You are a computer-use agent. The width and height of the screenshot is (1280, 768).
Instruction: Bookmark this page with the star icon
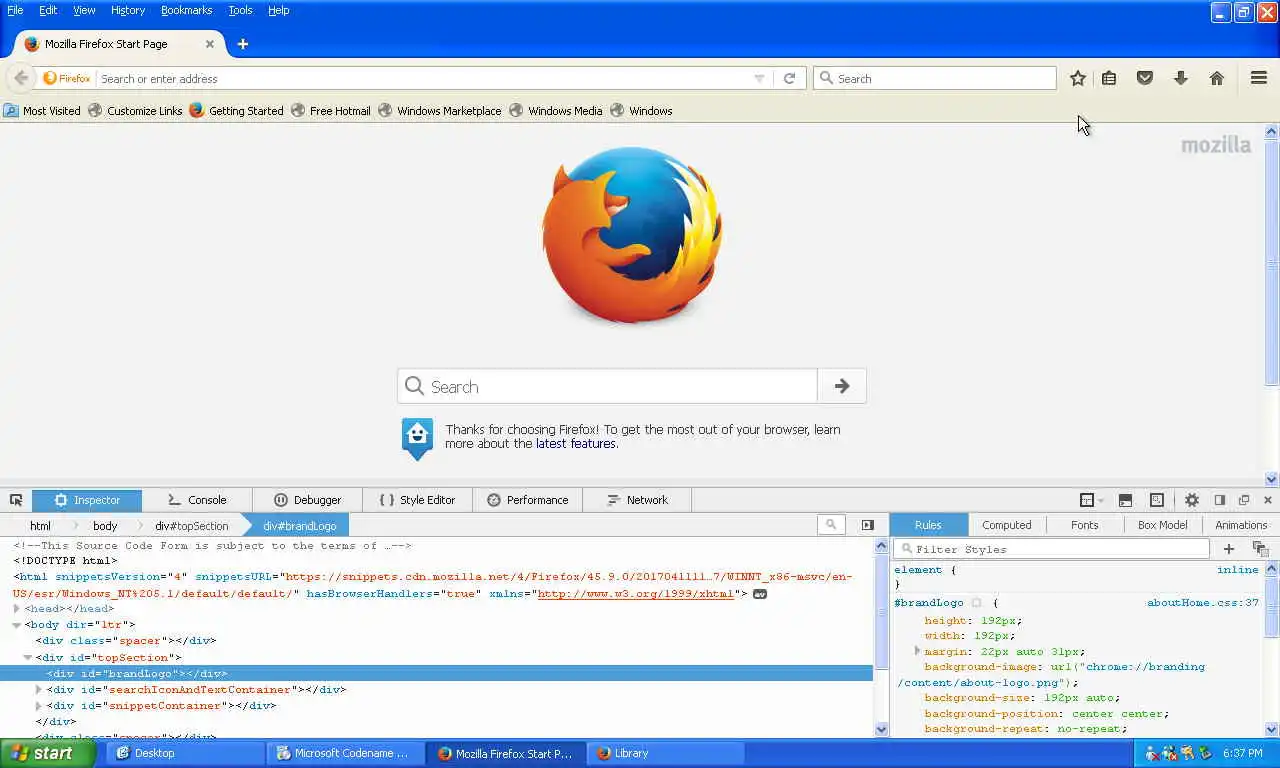pyautogui.click(x=1077, y=78)
